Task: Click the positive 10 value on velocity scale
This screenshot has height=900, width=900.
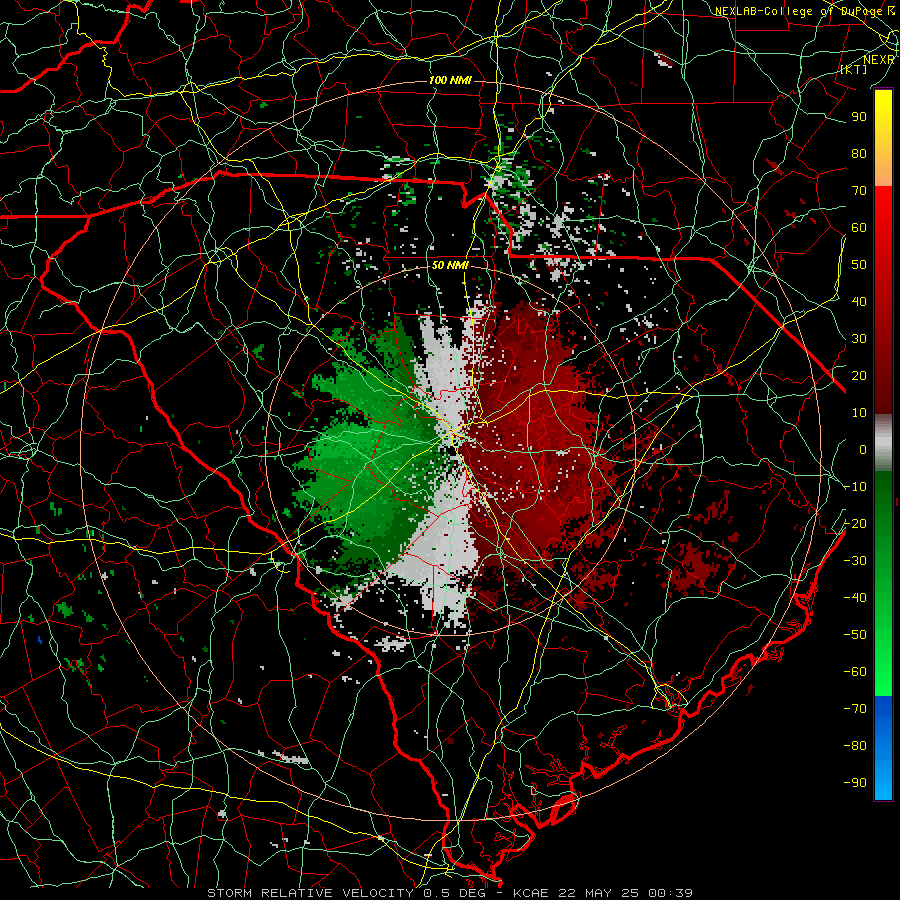Action: tap(859, 413)
